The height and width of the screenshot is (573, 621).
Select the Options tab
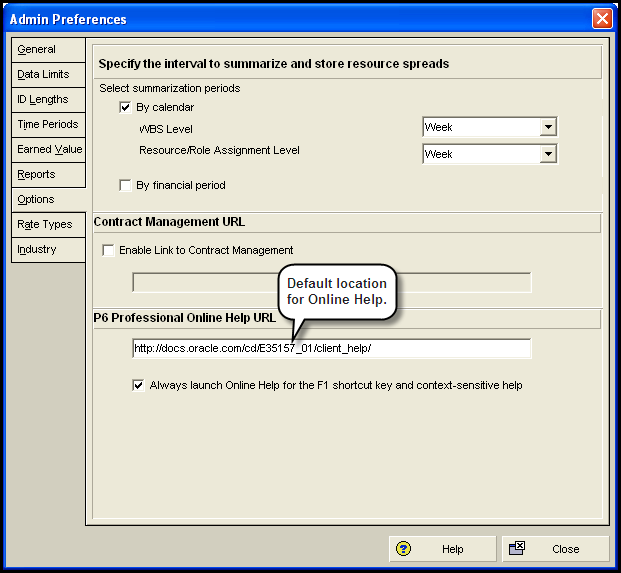[48, 200]
